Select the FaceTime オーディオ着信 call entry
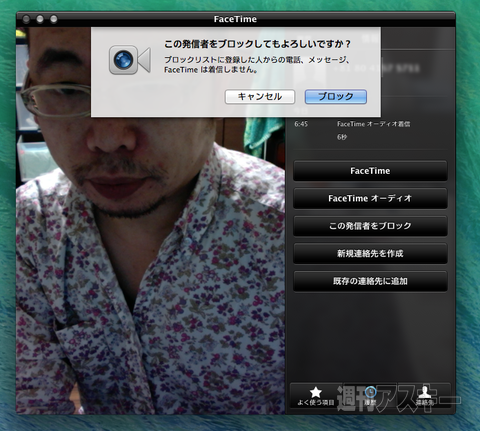This screenshot has height=431, width=480. [x=373, y=124]
